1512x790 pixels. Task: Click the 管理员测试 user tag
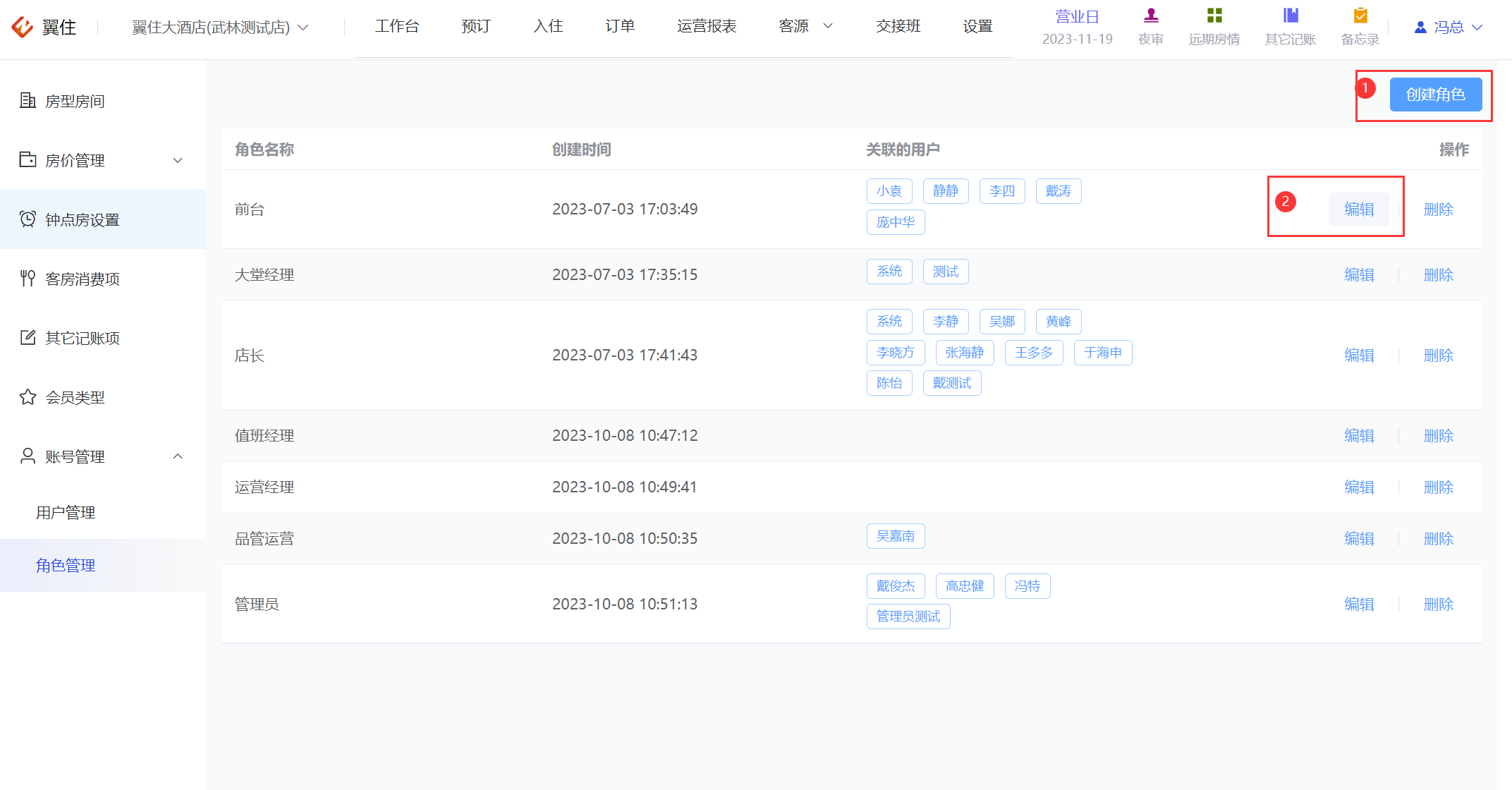pyautogui.click(x=908, y=616)
